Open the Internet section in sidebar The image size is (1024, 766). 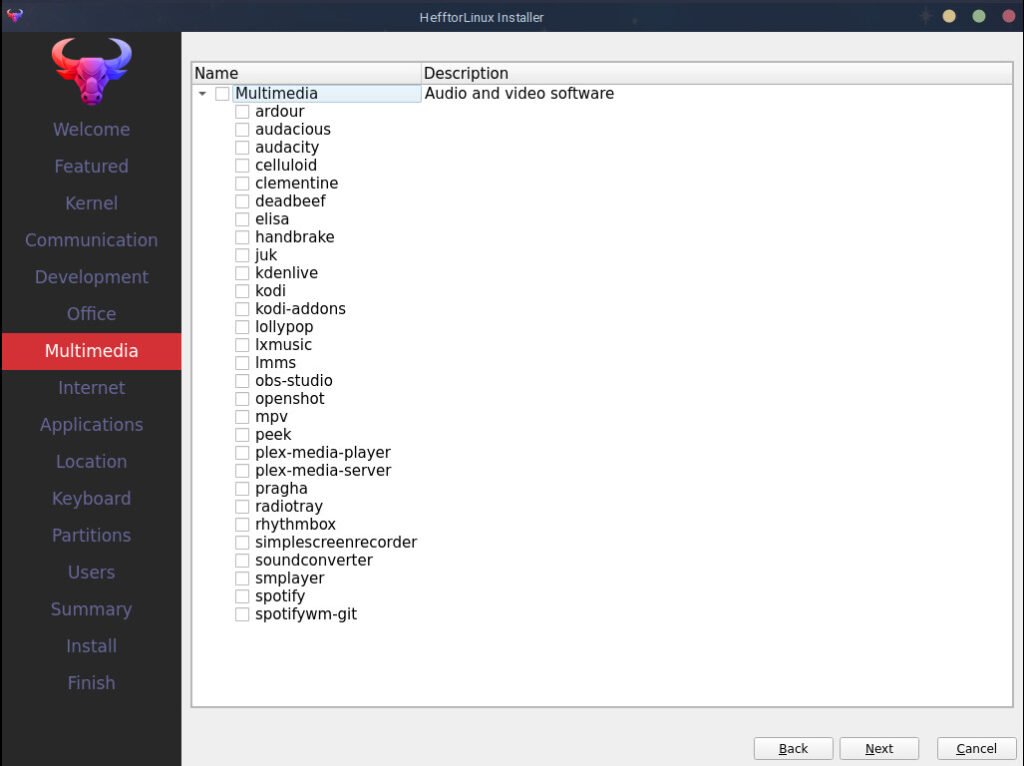91,388
